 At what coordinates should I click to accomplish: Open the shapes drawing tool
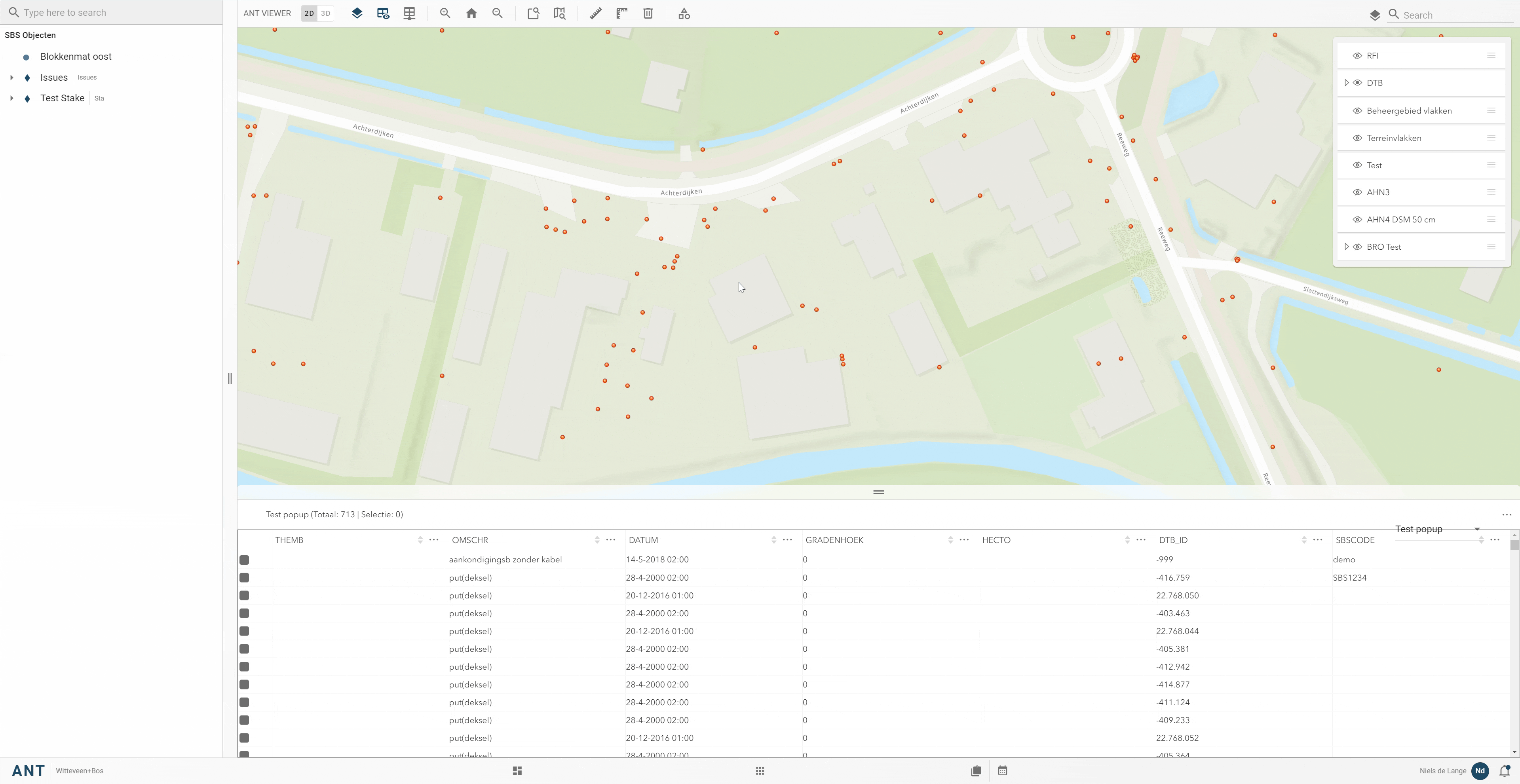[x=684, y=13]
